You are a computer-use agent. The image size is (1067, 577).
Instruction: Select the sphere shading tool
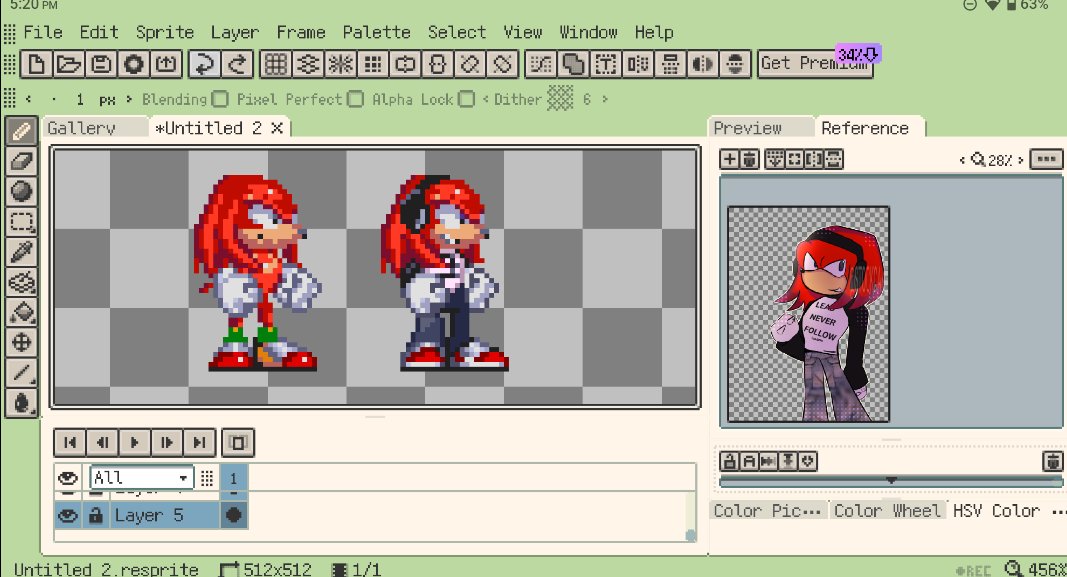pos(21,192)
